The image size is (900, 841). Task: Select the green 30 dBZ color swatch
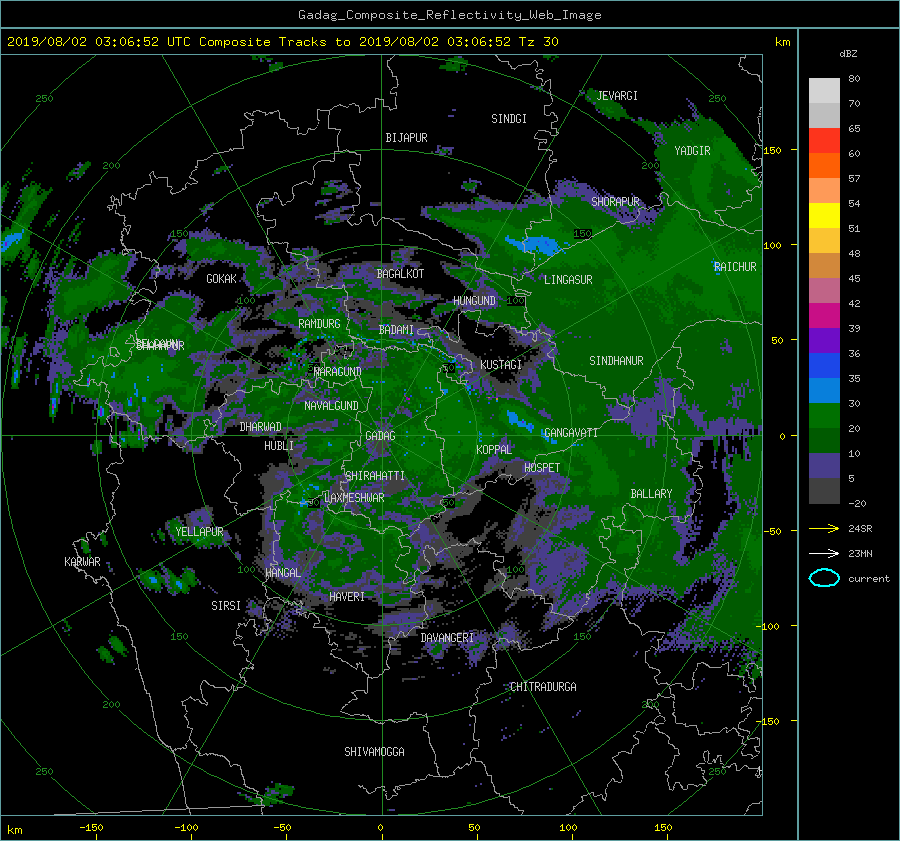824,415
